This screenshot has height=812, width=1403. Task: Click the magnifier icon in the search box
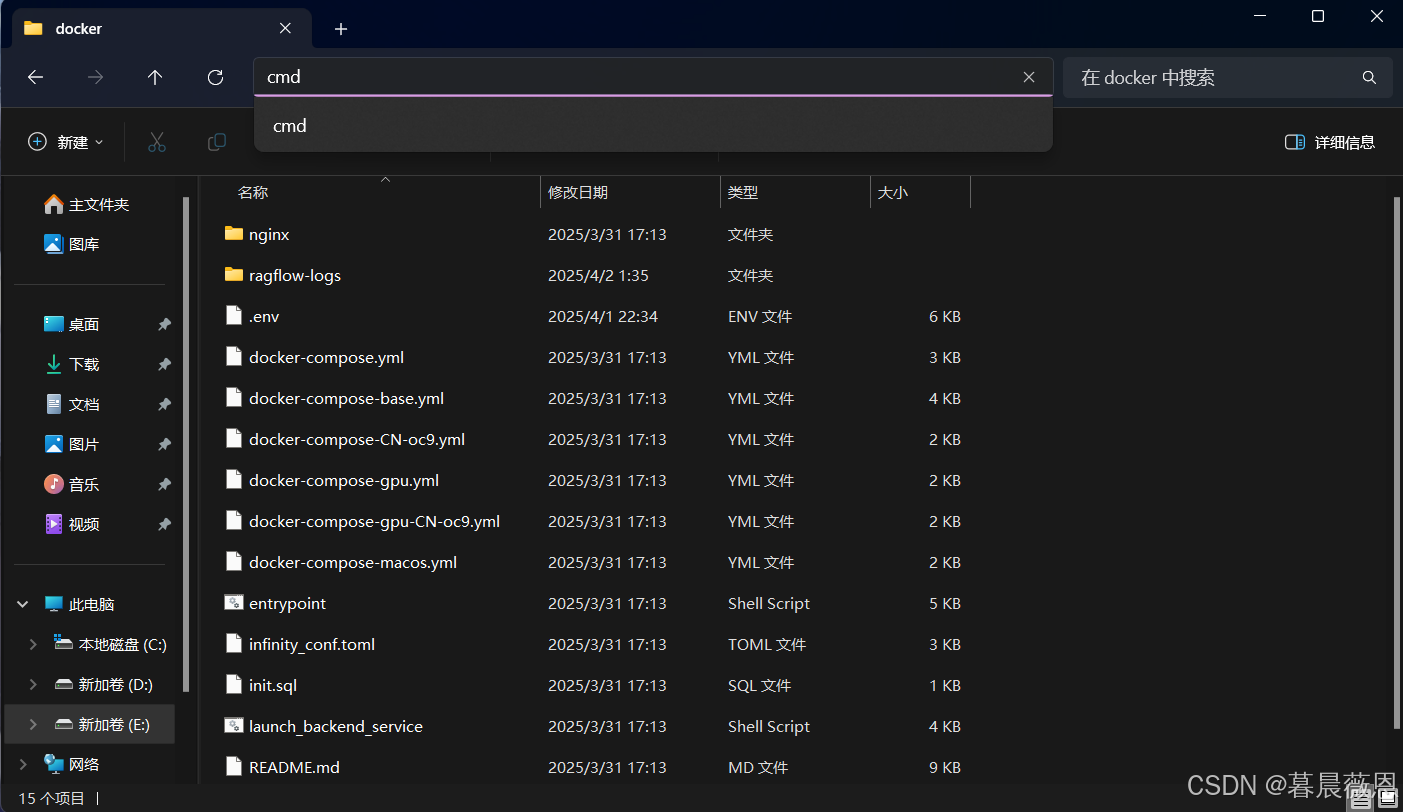click(1368, 77)
